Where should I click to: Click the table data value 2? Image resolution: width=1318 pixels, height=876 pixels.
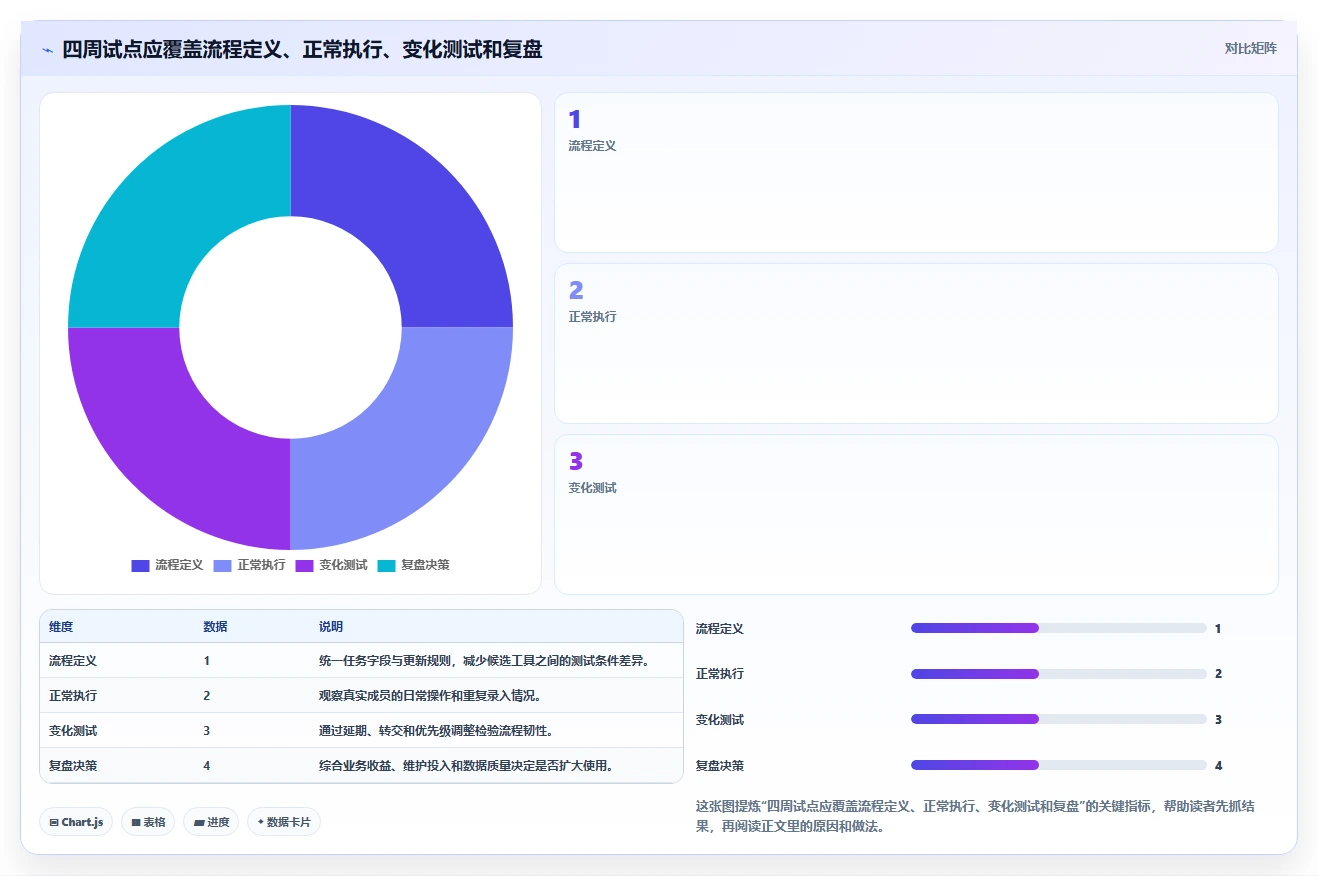207,696
